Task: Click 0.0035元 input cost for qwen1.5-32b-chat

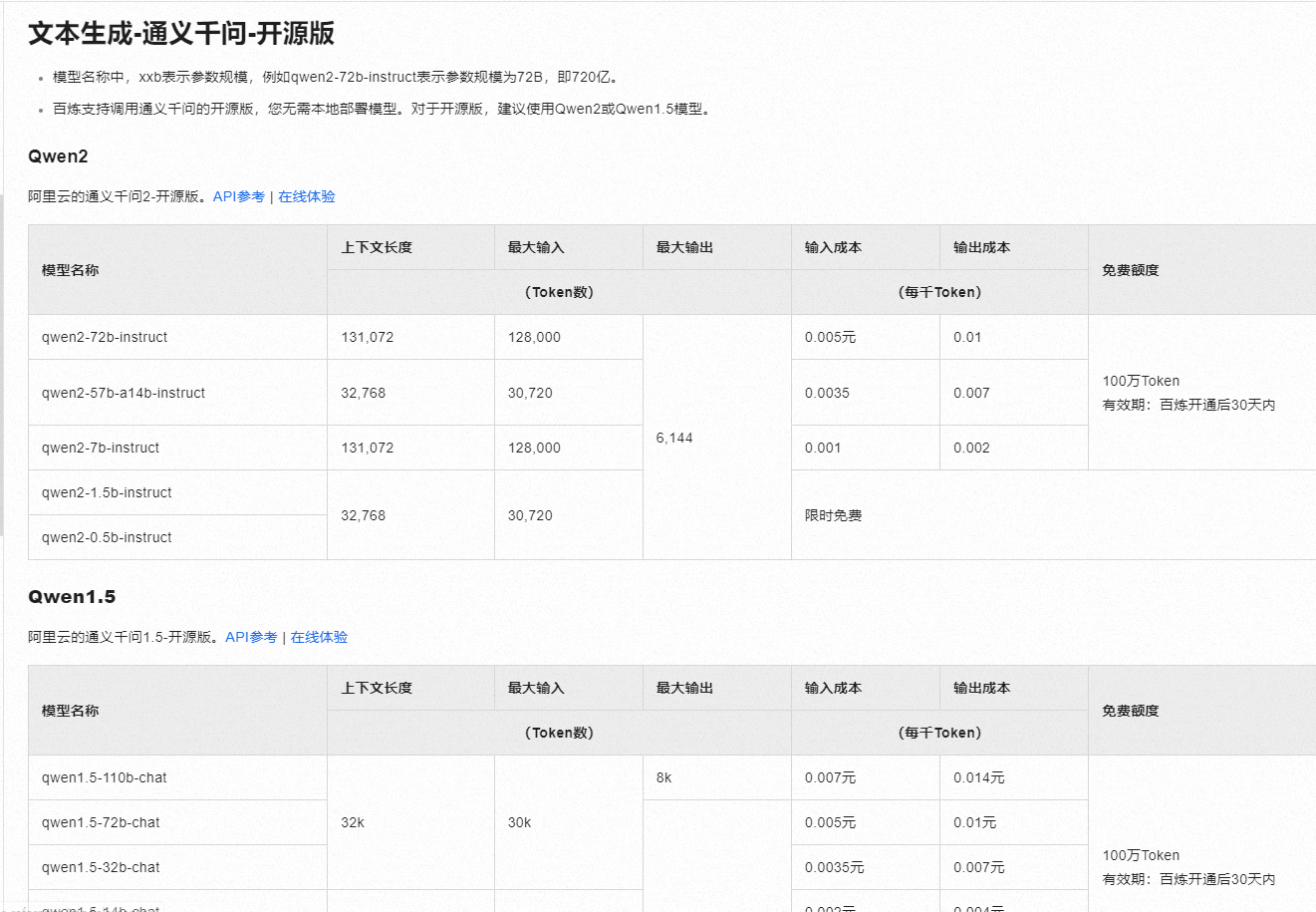Action: [835, 867]
